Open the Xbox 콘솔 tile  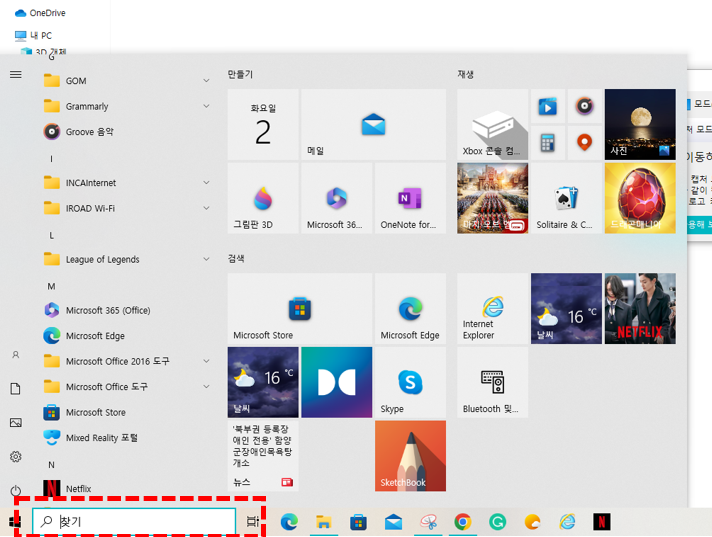point(493,124)
